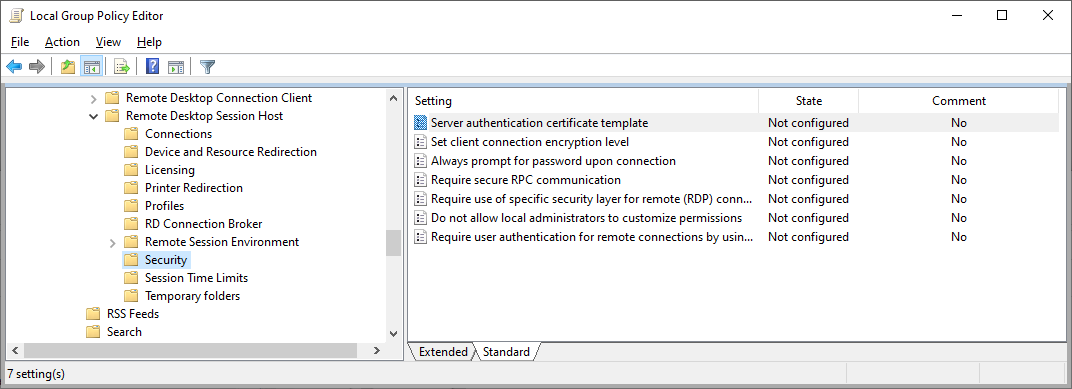The width and height of the screenshot is (1072, 389).
Task: Click the Forward arrow toolbar icon
Action: pos(37,66)
